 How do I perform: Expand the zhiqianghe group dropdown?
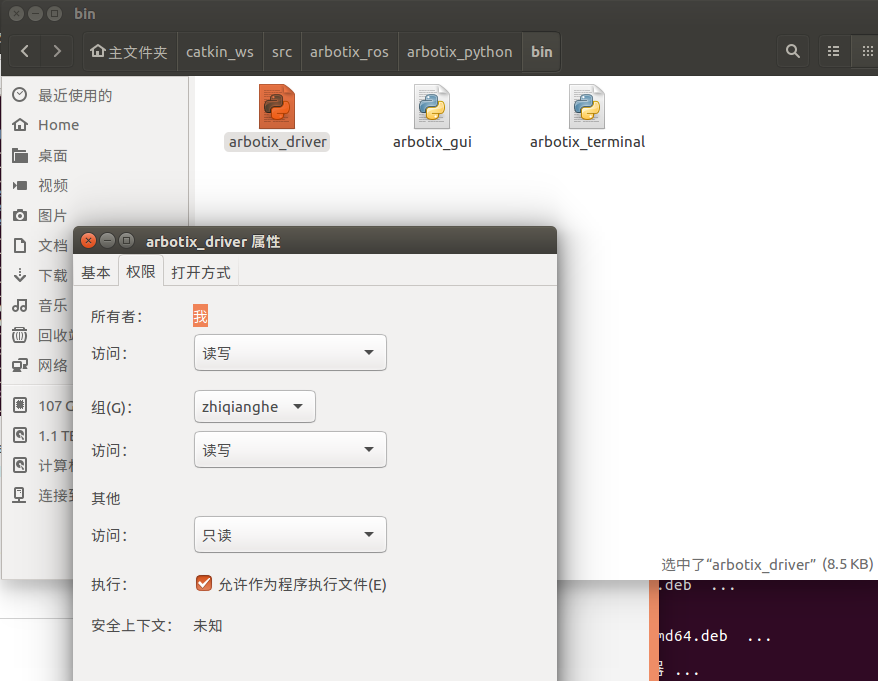[254, 406]
